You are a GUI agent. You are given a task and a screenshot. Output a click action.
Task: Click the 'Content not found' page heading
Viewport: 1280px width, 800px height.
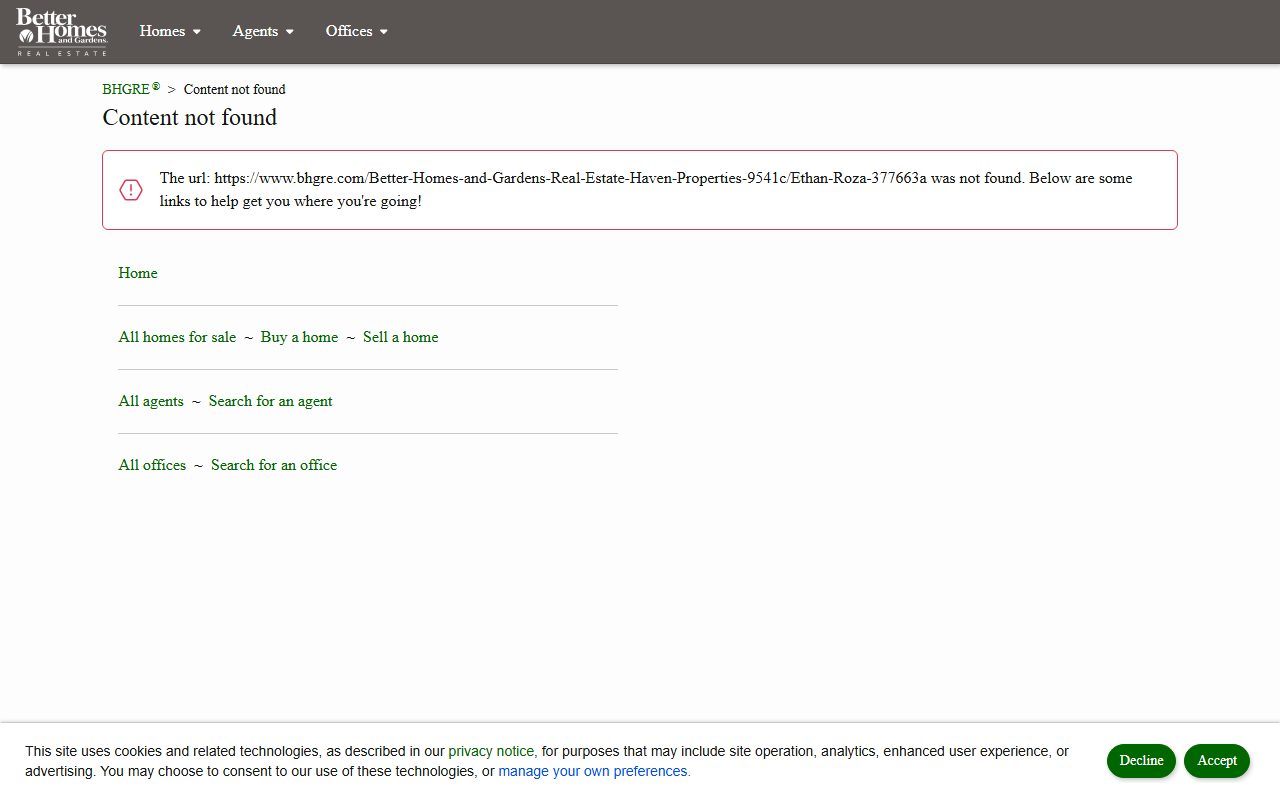[x=190, y=118]
